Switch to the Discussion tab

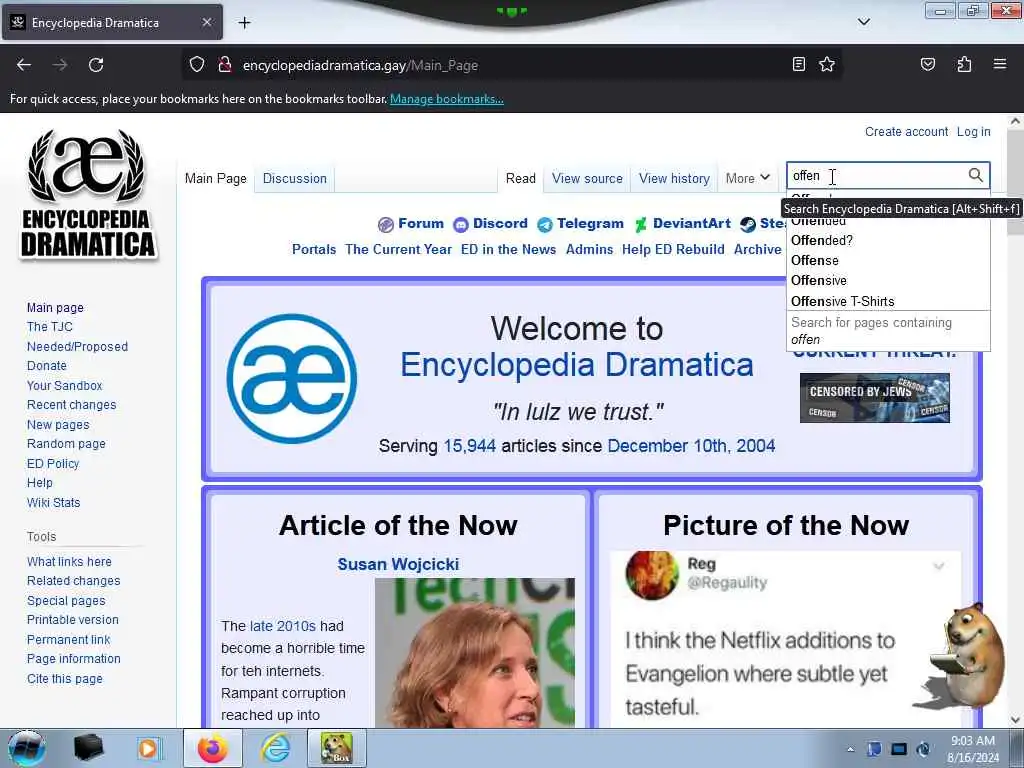tap(295, 178)
